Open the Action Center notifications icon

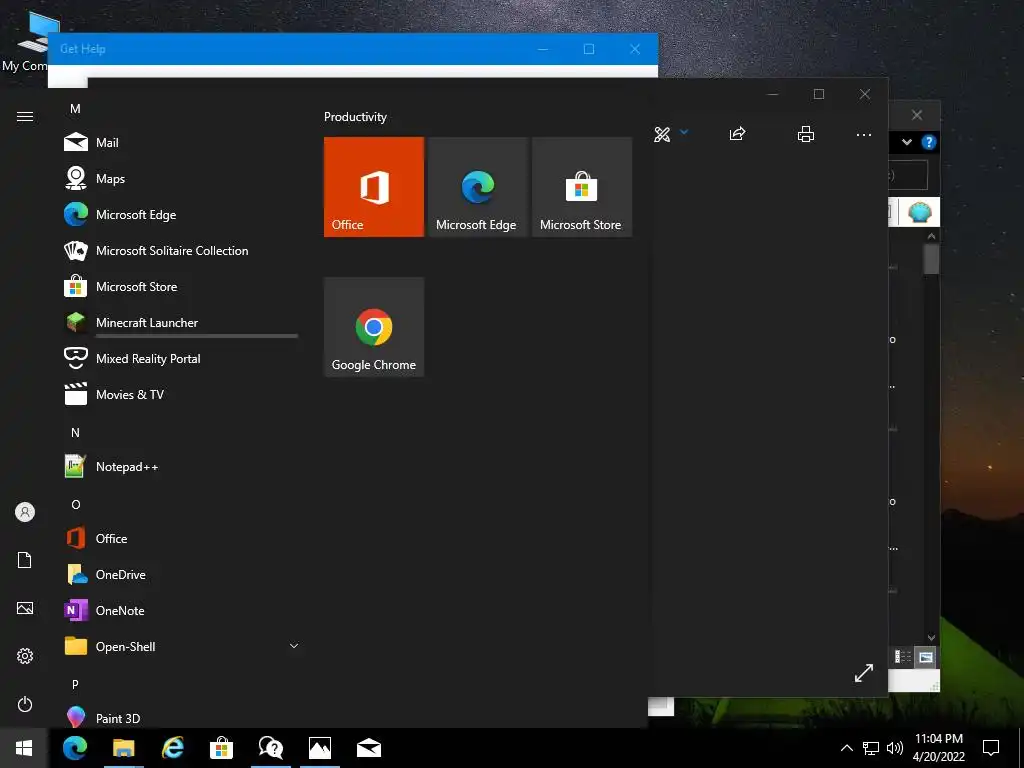[x=991, y=748]
